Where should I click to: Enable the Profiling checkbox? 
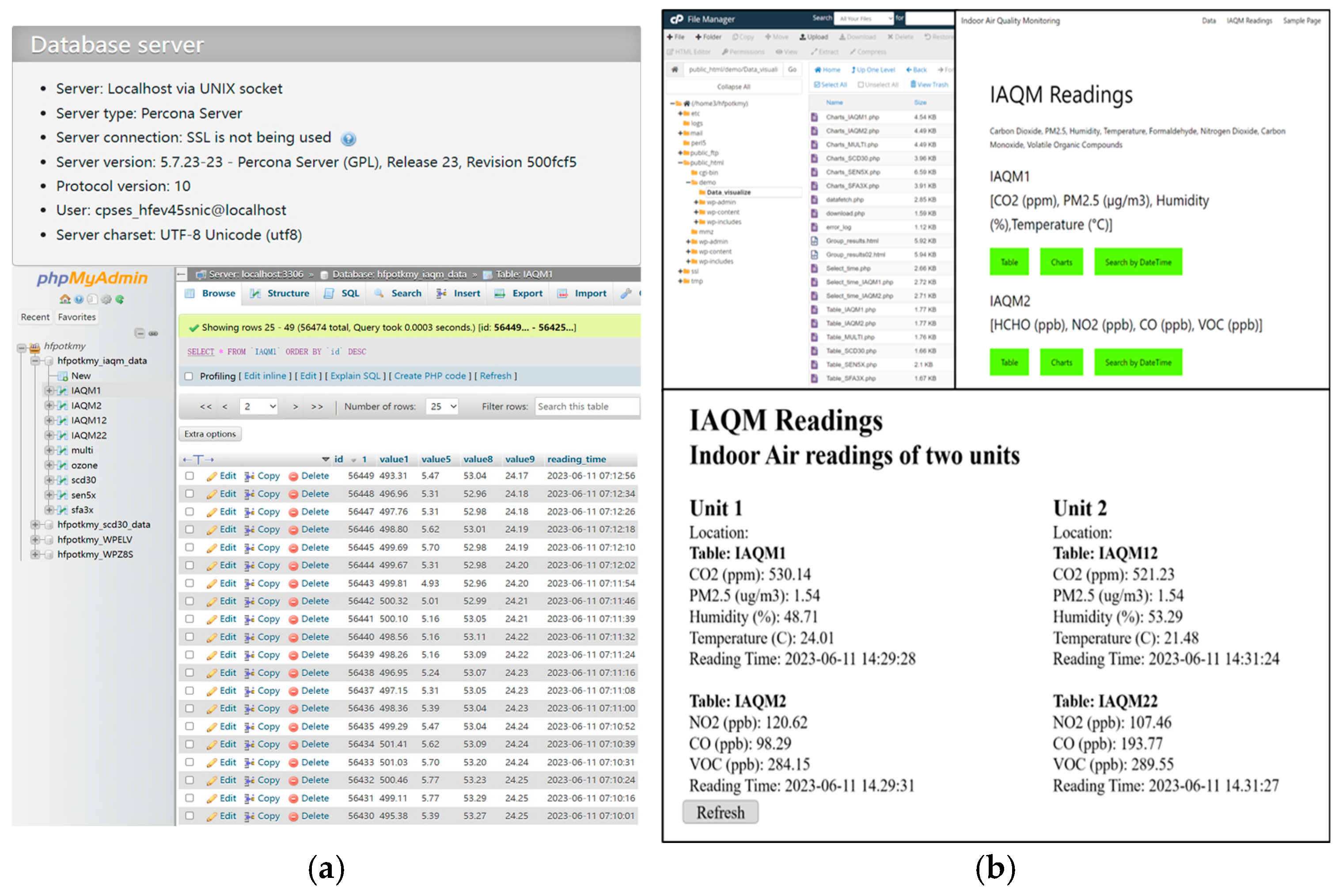[x=189, y=377]
